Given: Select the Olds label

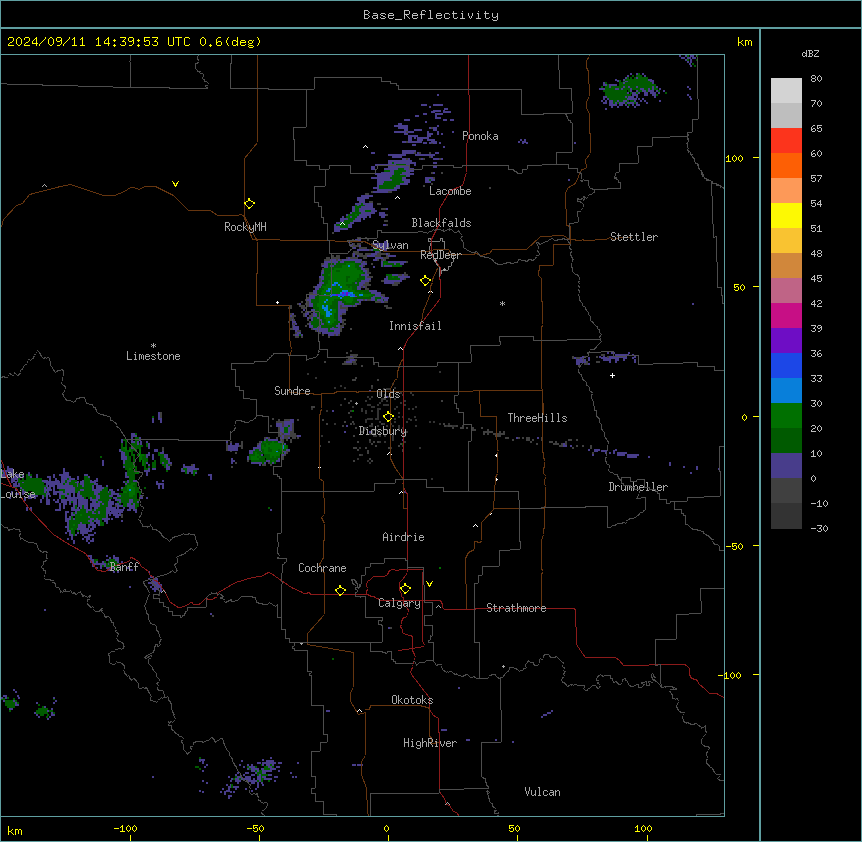Looking at the screenshot, I should 388,394.
